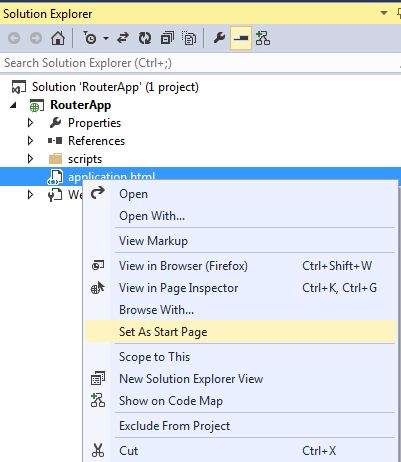Click the Refresh icon in toolbar
The height and width of the screenshot is (462, 401).
(145, 38)
